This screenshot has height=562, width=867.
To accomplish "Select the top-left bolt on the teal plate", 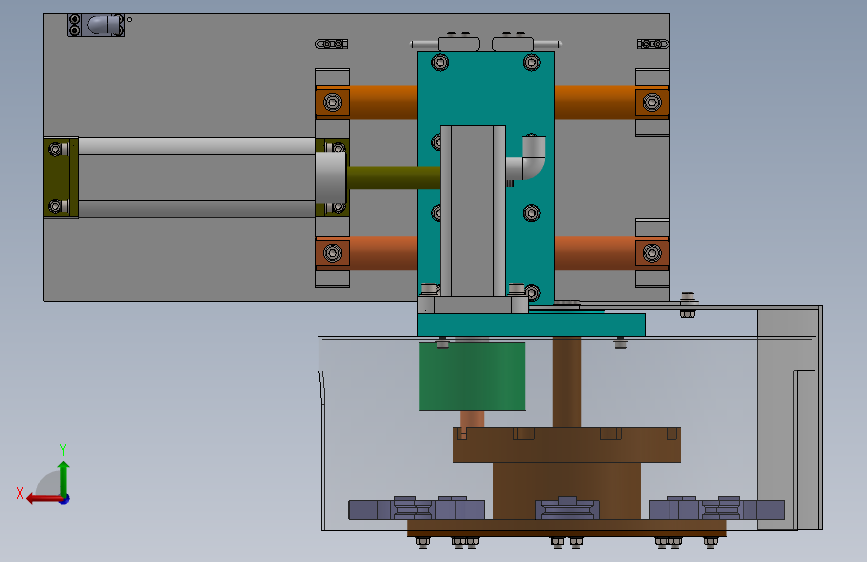I will (x=440, y=63).
